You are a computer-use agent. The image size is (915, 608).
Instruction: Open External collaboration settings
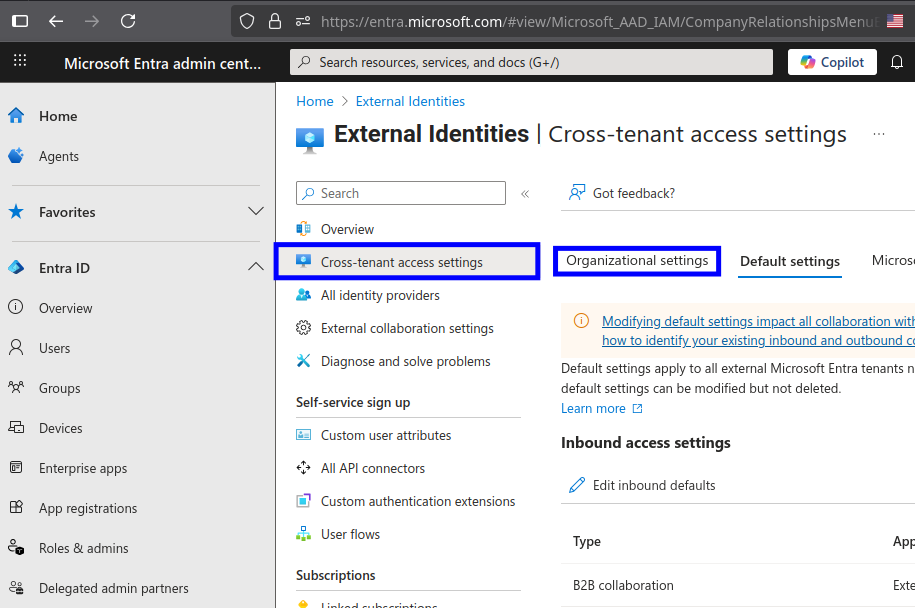(407, 329)
